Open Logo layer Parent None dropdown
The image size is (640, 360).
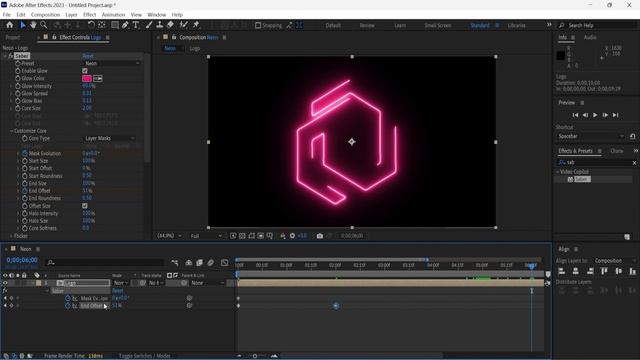pos(207,283)
